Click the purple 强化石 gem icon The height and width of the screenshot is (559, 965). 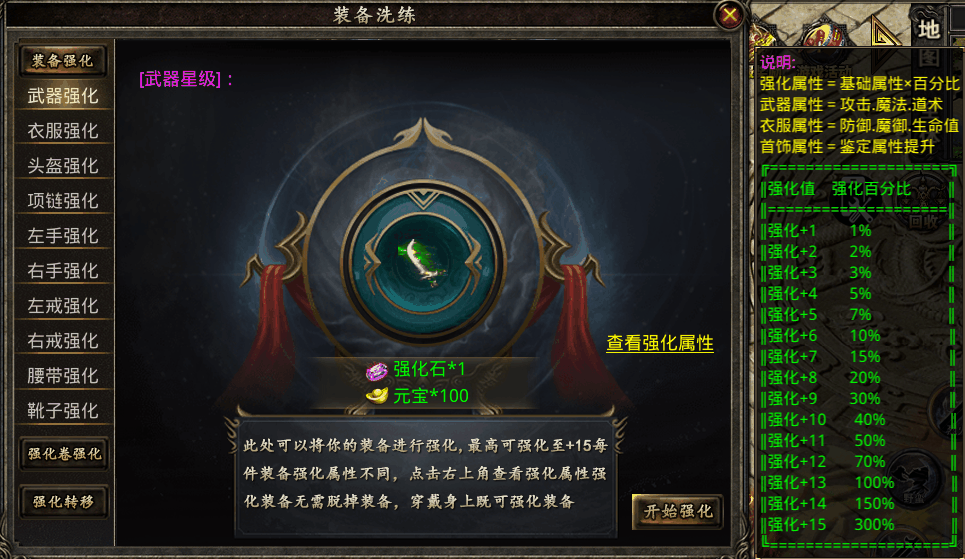376,371
